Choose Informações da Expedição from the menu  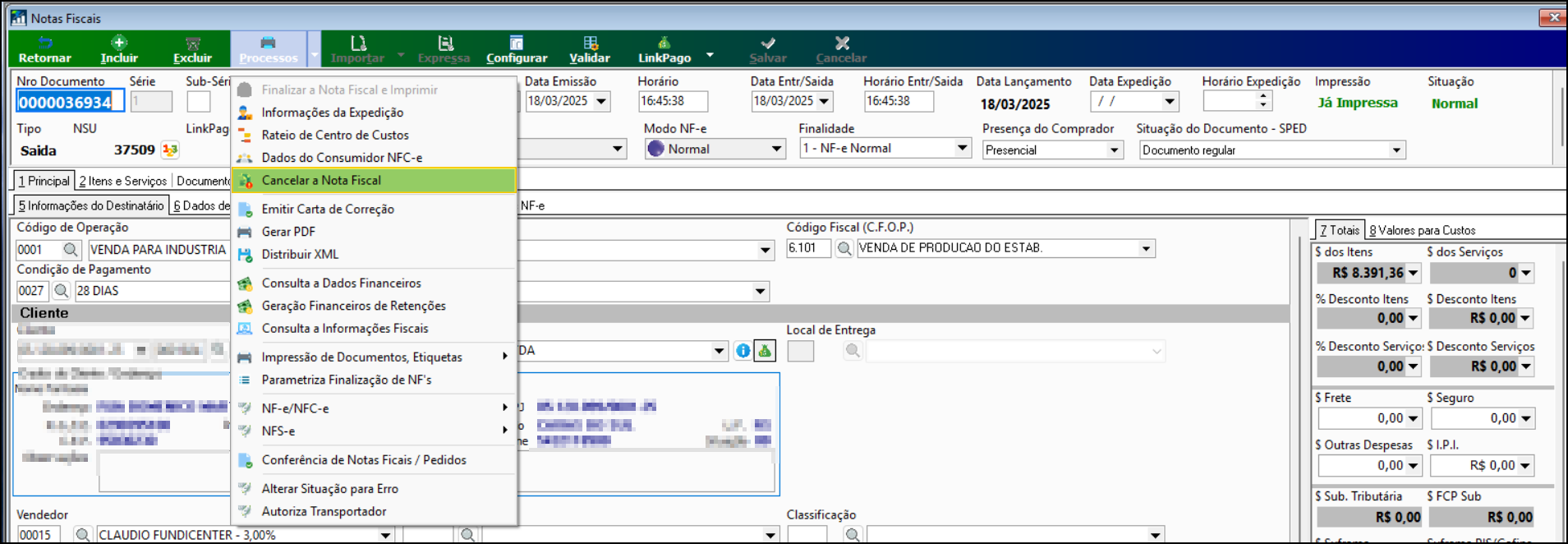[x=375, y=113]
